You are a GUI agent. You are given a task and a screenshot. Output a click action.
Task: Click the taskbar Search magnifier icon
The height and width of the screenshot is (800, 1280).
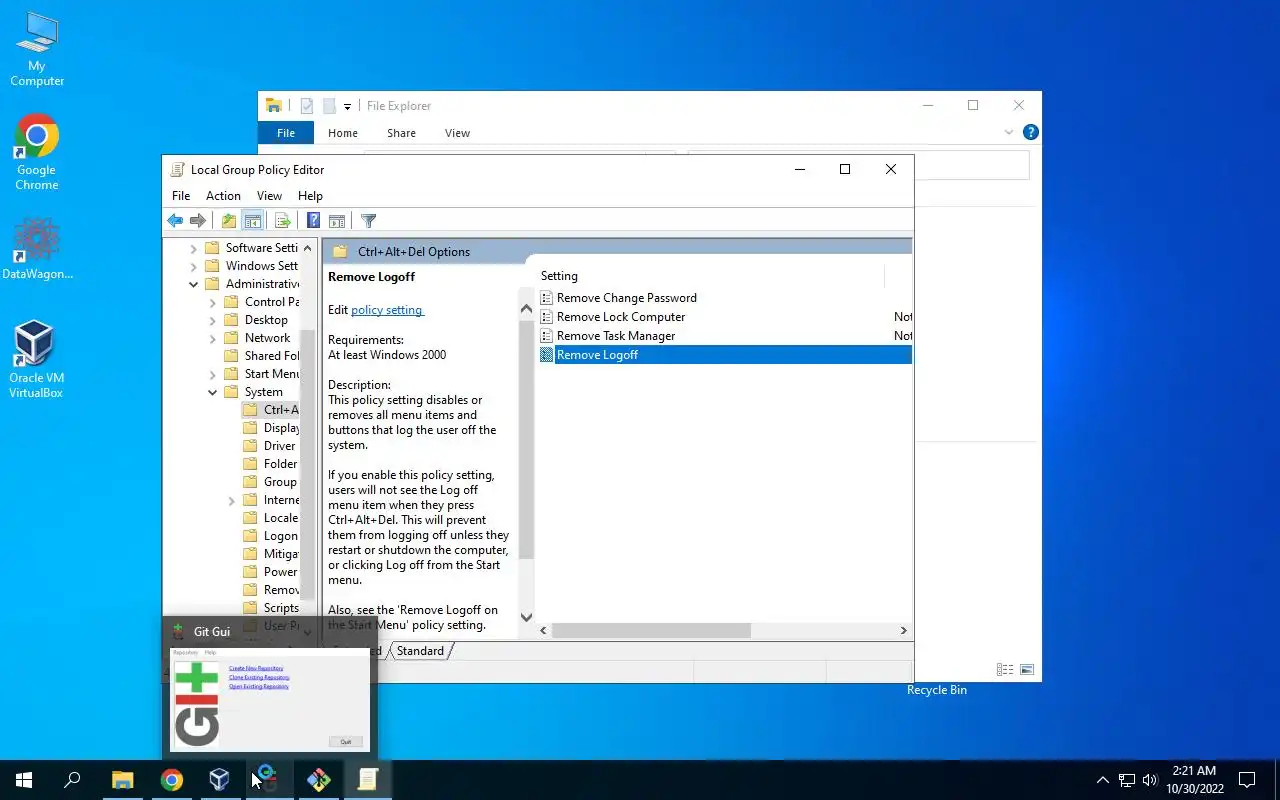(x=72, y=780)
